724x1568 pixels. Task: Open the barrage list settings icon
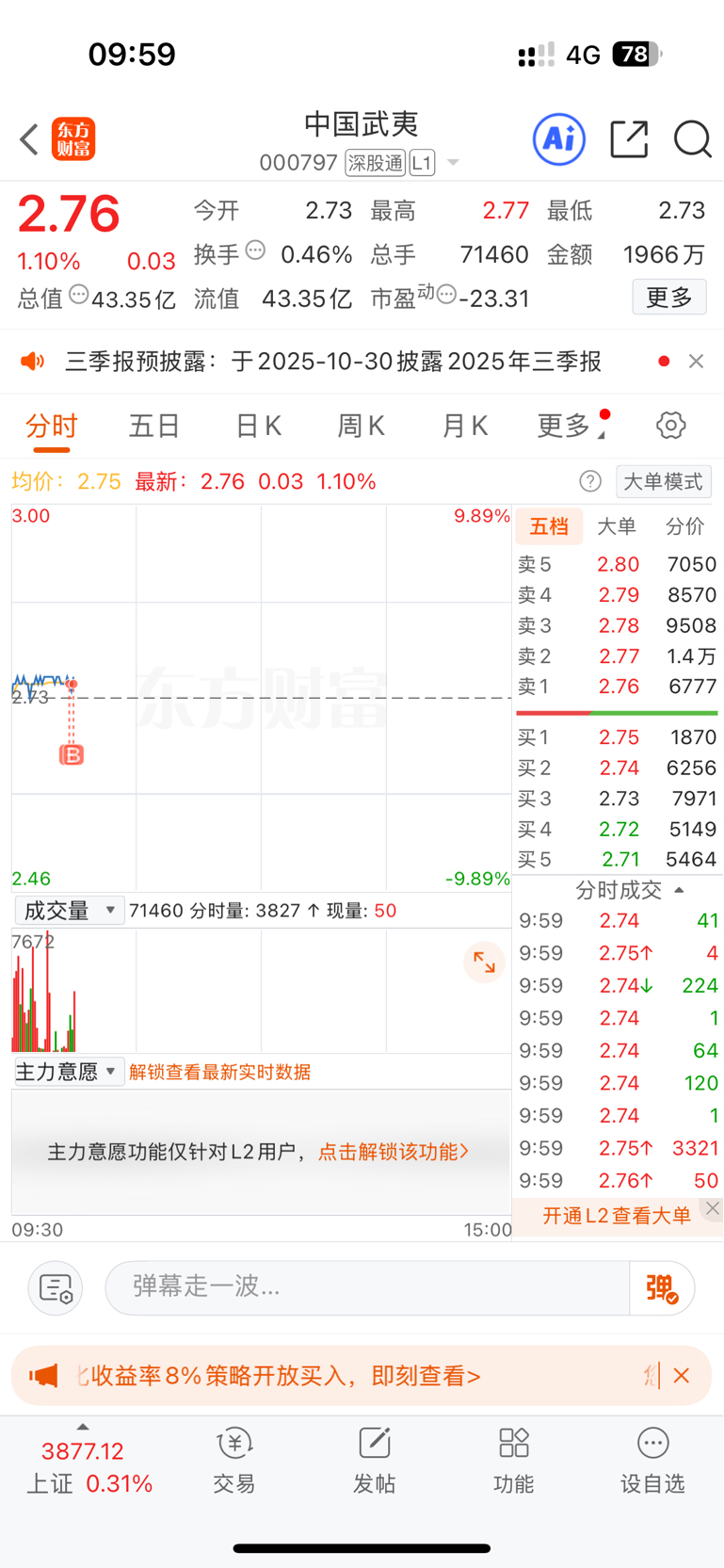tap(56, 1288)
